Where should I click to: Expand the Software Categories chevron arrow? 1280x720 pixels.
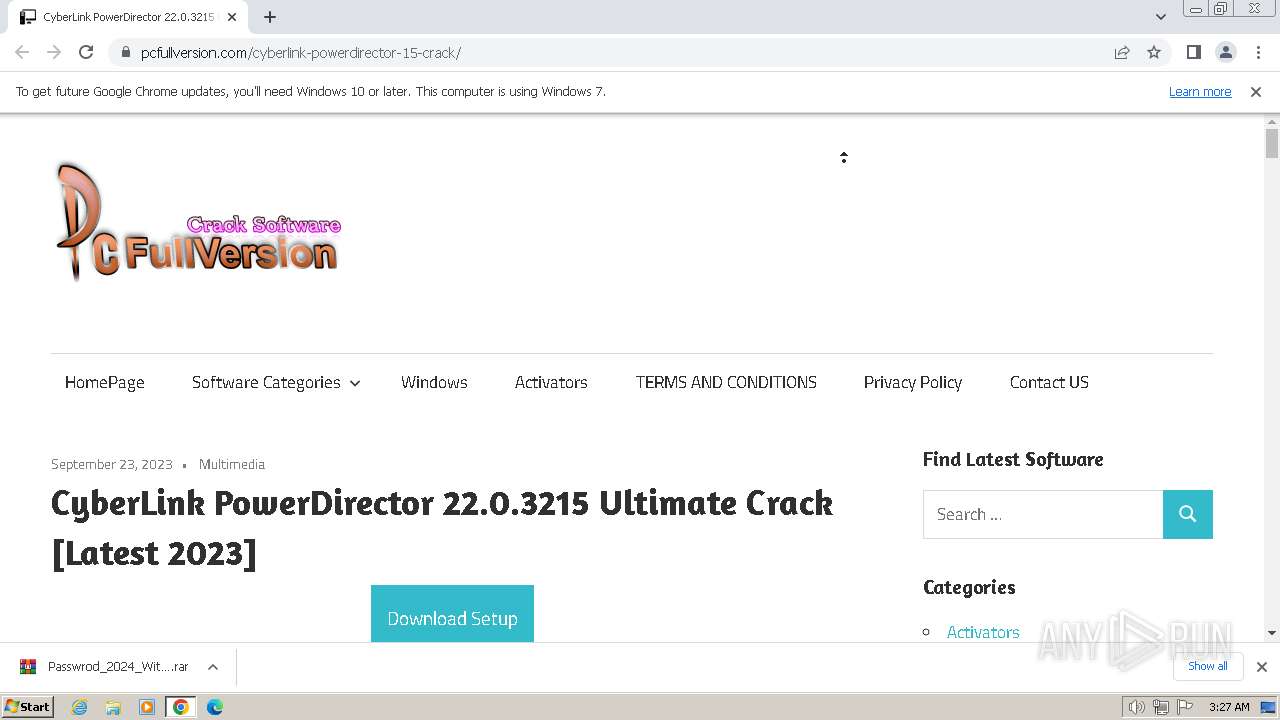(354, 383)
